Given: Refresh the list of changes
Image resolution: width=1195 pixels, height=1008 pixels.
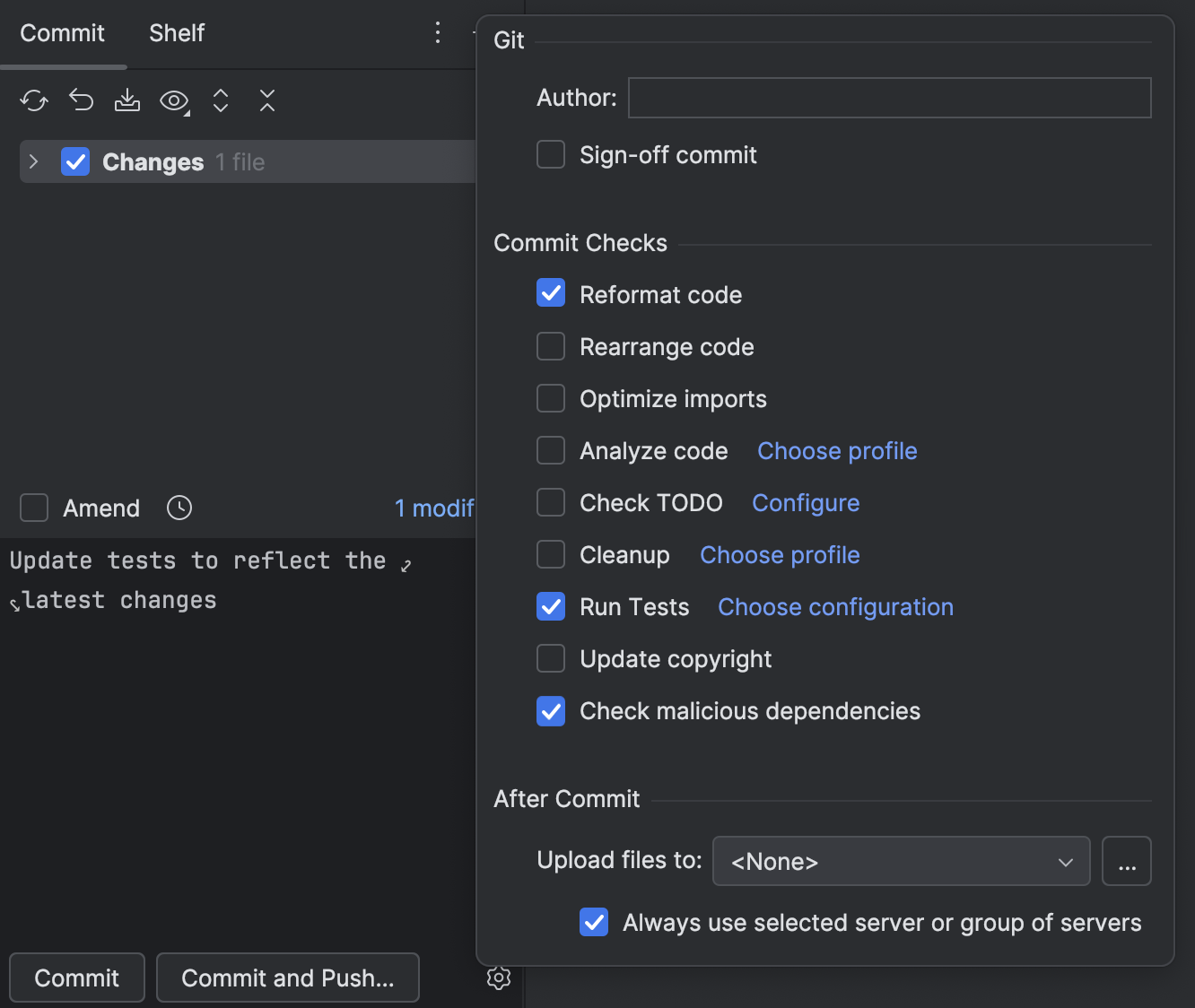Looking at the screenshot, I should [33, 100].
